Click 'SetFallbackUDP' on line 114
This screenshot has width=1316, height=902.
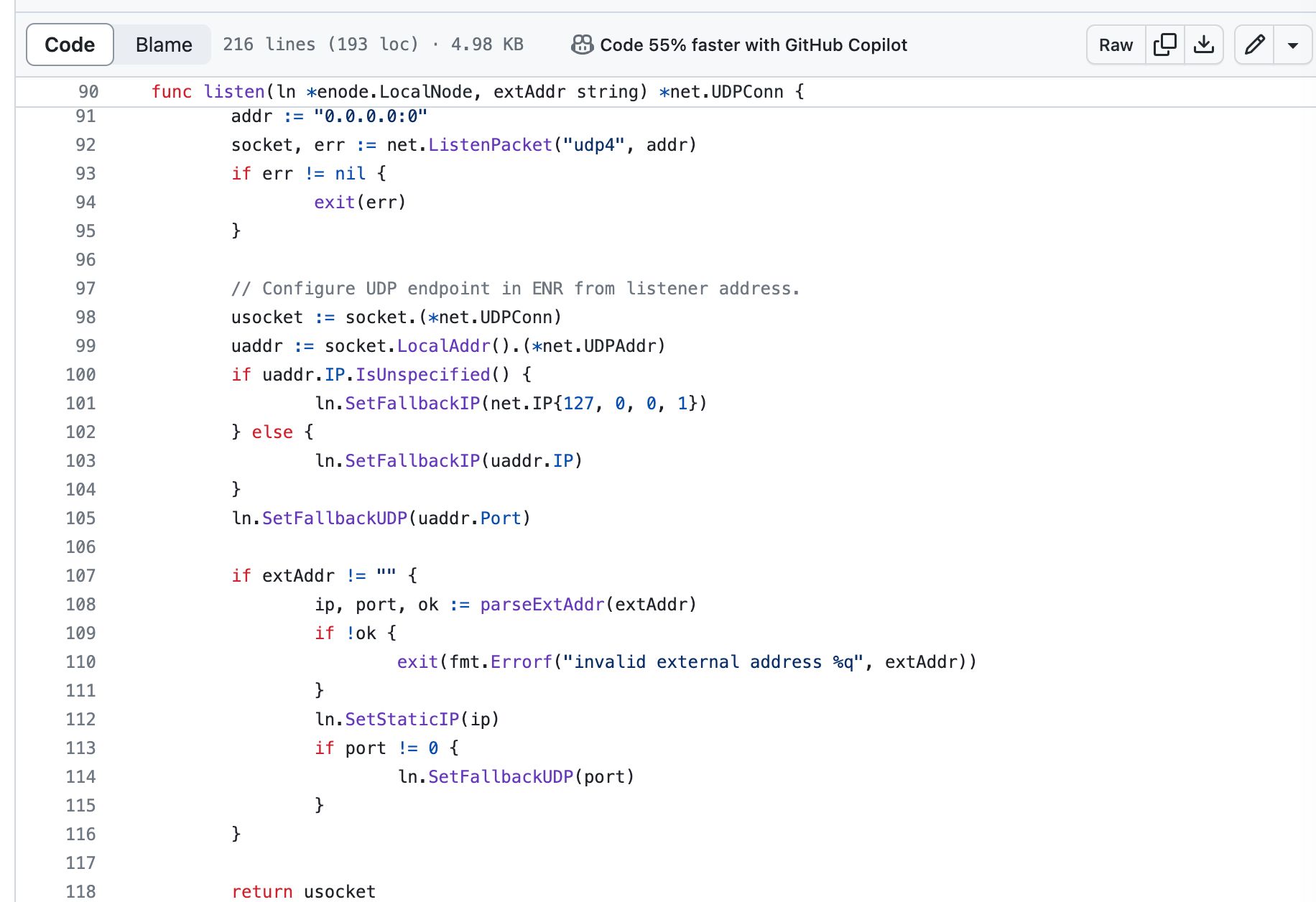point(501,777)
